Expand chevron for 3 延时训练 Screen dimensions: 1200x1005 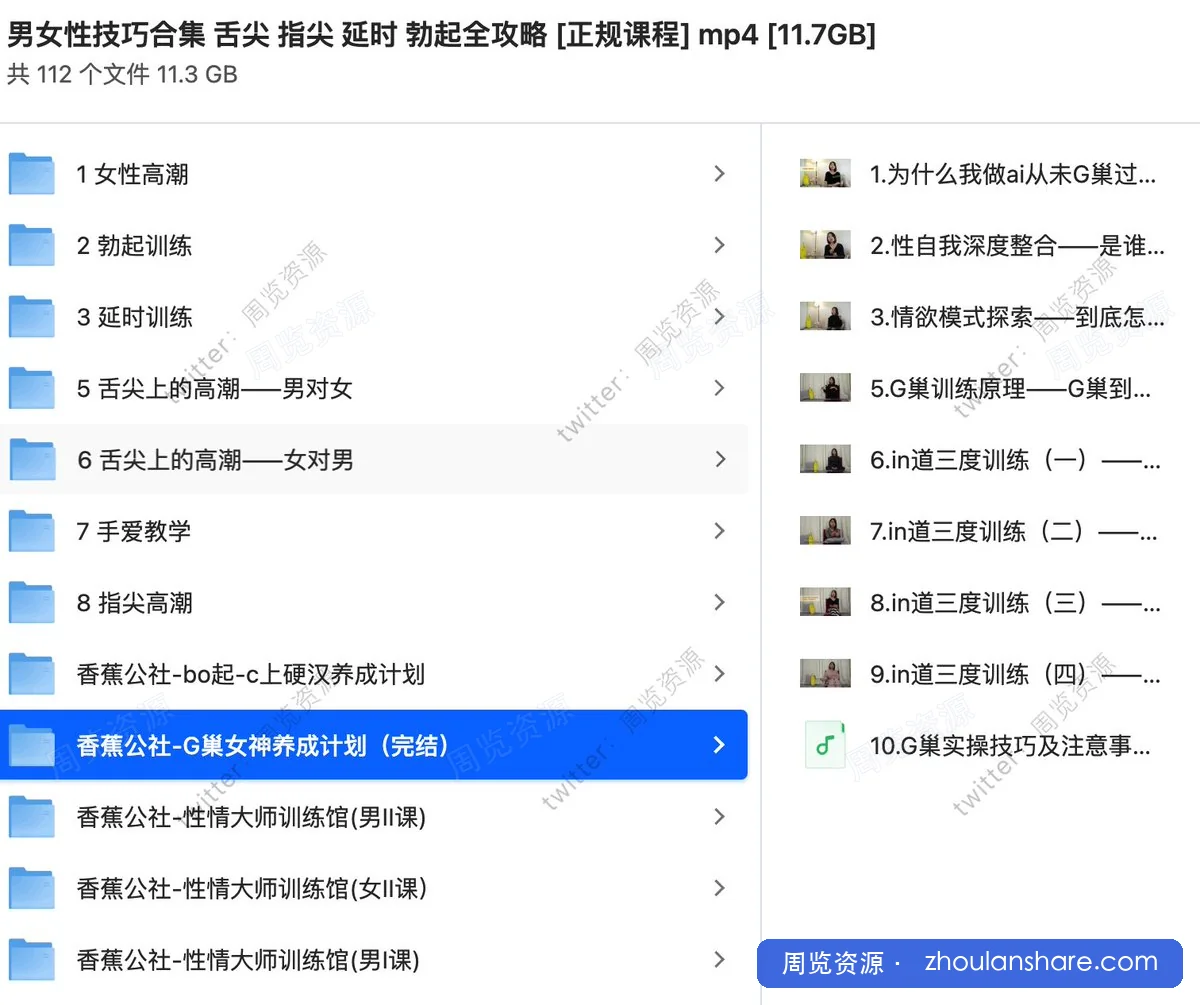click(x=719, y=317)
